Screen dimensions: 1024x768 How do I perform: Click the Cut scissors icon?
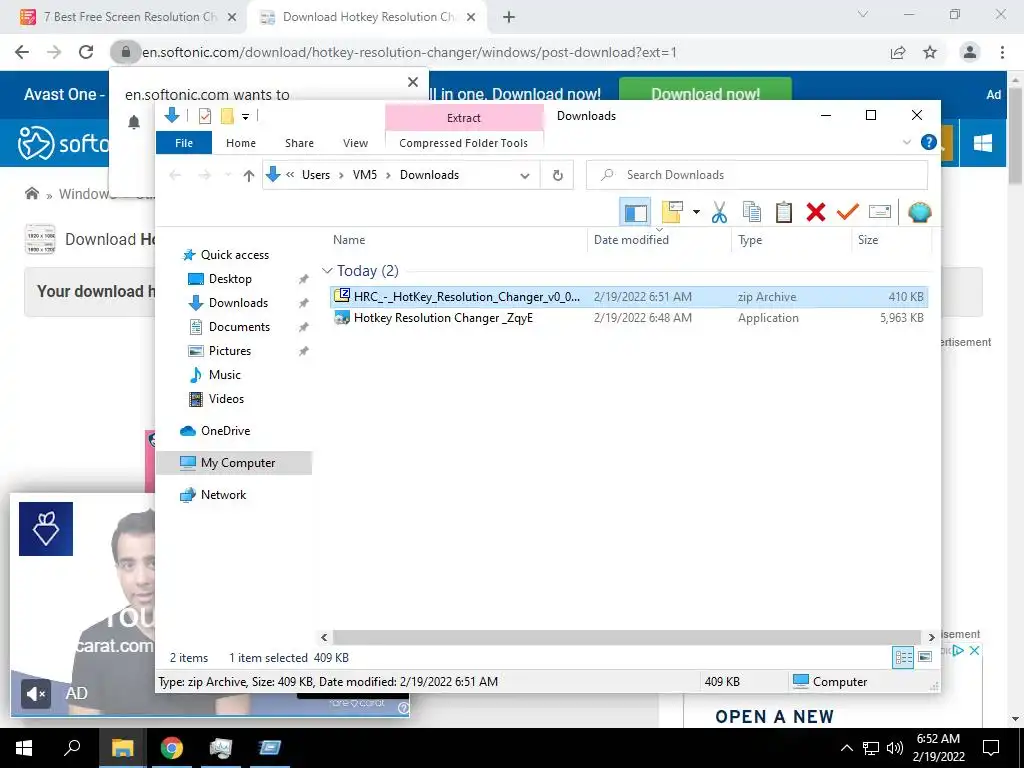click(x=720, y=212)
